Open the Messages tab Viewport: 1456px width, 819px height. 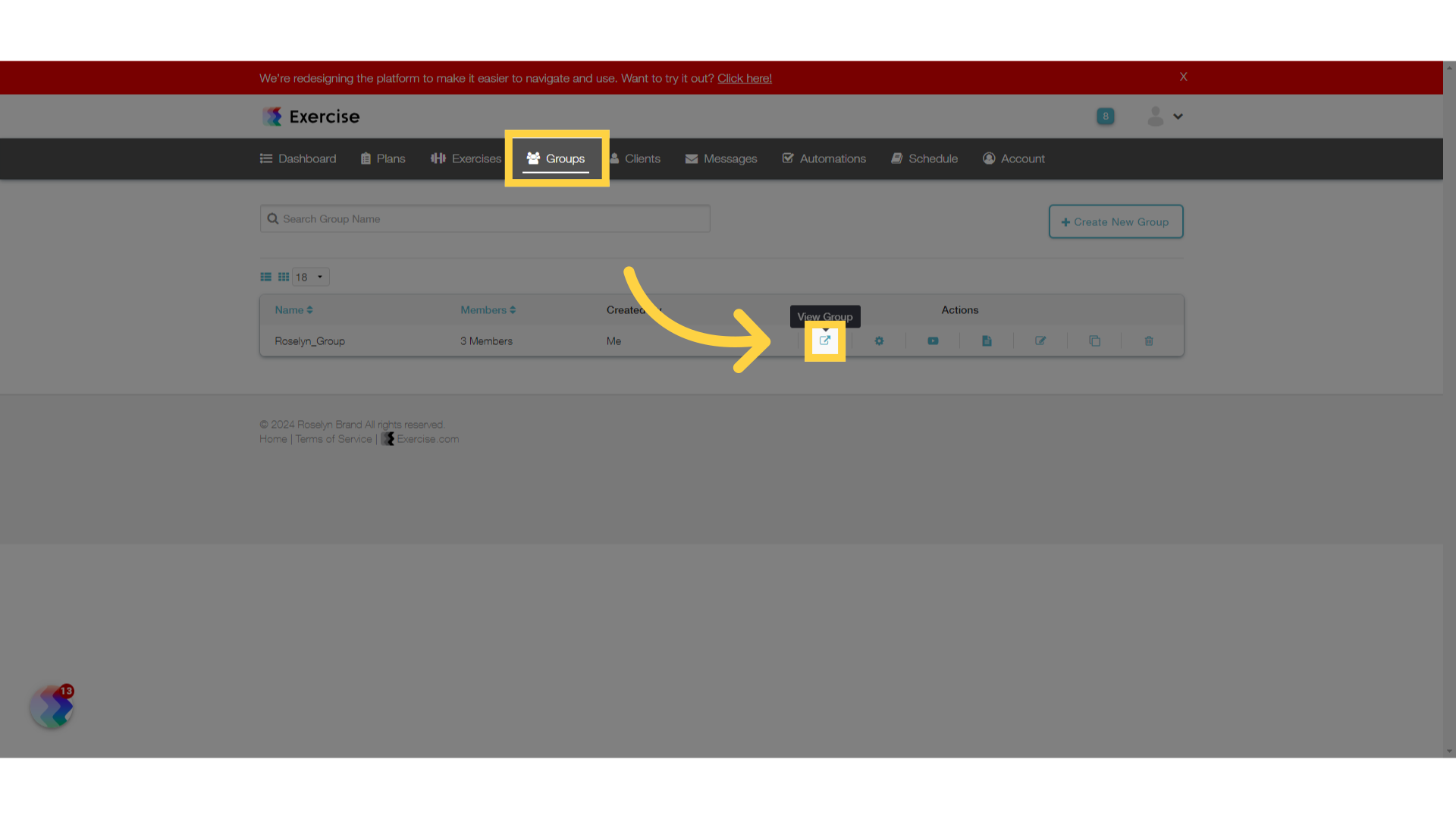721,158
